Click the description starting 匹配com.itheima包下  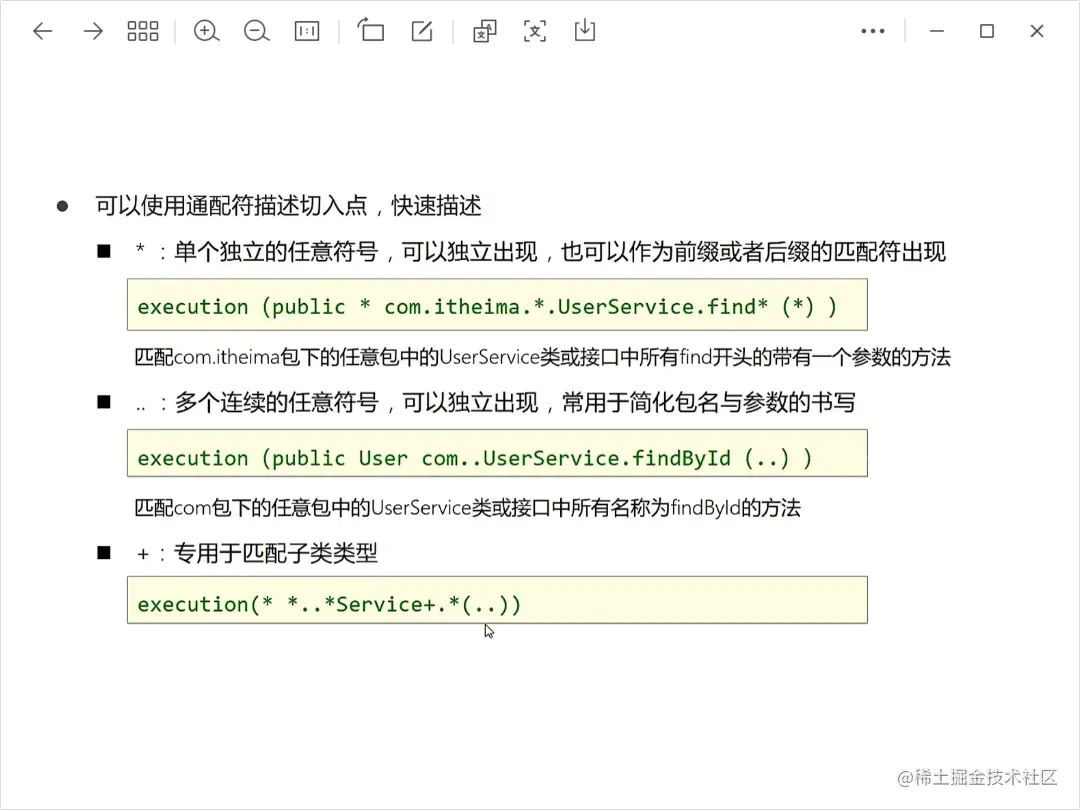coord(542,357)
